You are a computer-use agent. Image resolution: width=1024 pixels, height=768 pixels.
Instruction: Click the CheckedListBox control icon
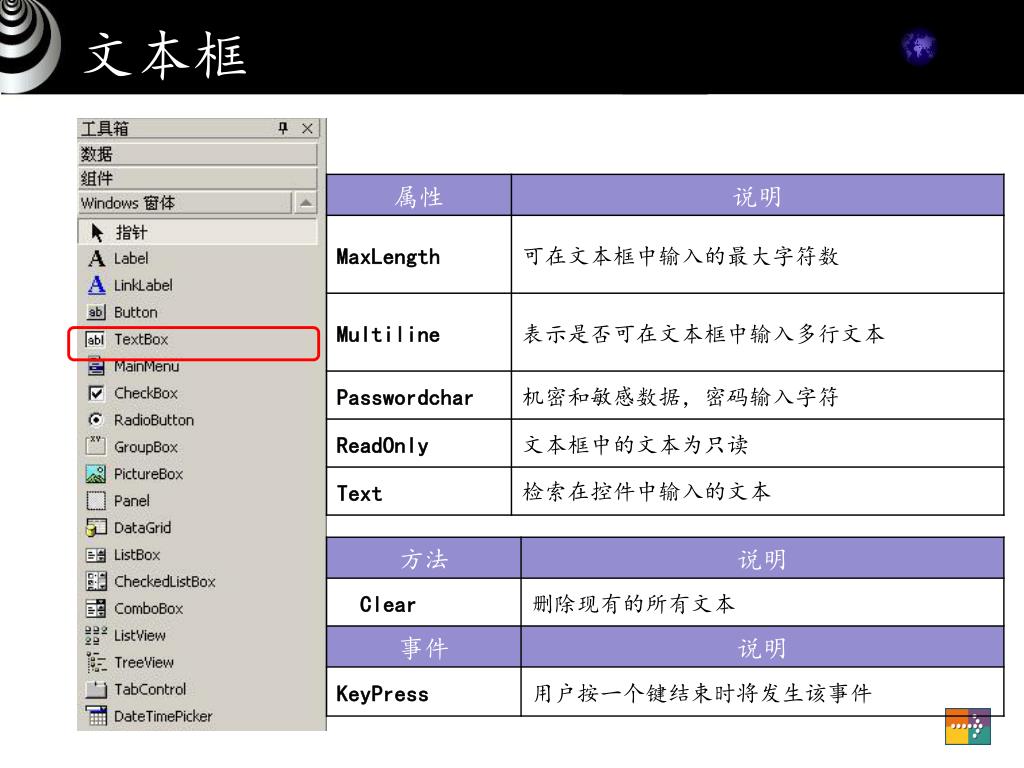point(95,581)
